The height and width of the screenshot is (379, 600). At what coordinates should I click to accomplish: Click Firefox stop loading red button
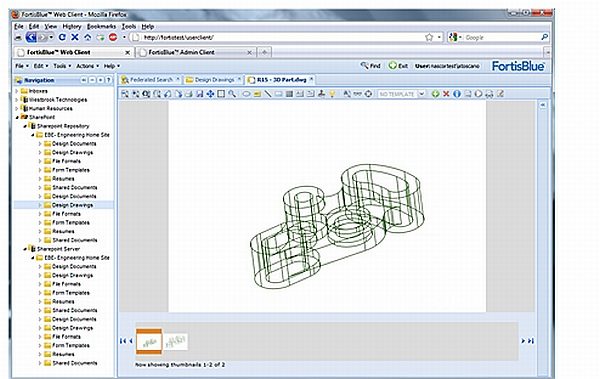(x=113, y=37)
